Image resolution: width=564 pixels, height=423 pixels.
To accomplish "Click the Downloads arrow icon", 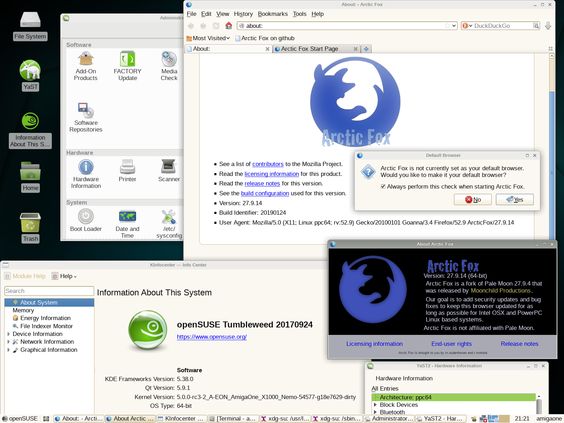I will 548,26.
